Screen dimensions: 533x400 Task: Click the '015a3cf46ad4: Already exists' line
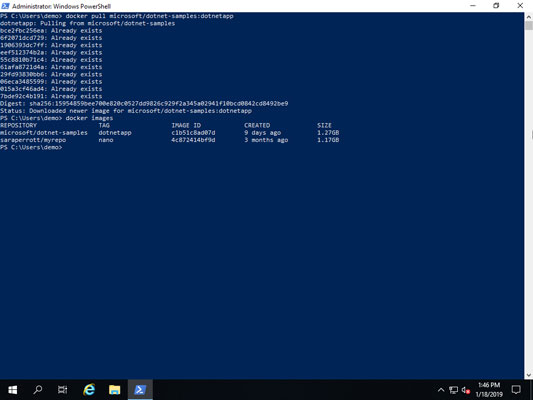[x=51, y=89]
